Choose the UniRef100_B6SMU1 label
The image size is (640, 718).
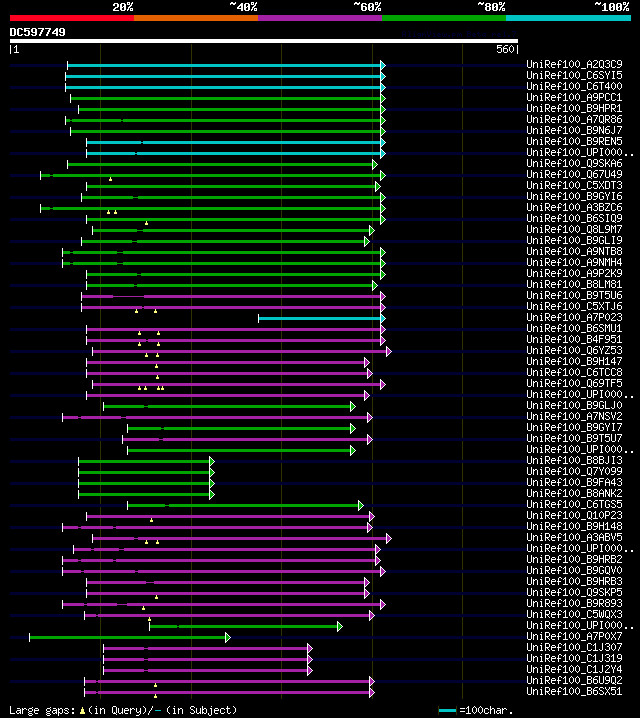574,328
